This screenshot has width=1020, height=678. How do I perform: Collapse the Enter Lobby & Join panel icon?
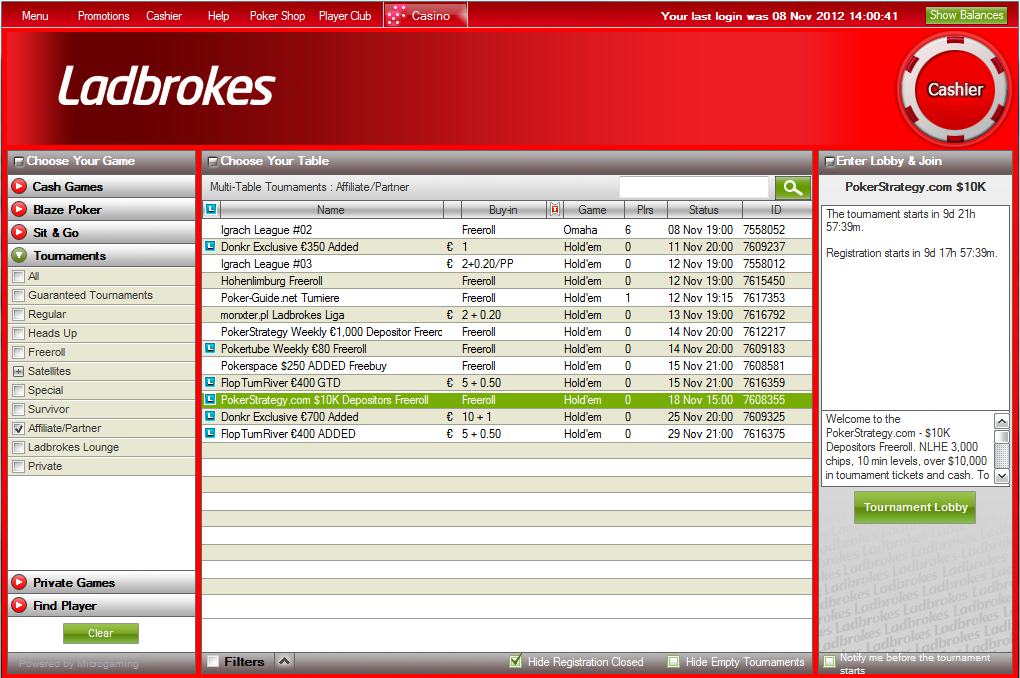[x=829, y=161]
